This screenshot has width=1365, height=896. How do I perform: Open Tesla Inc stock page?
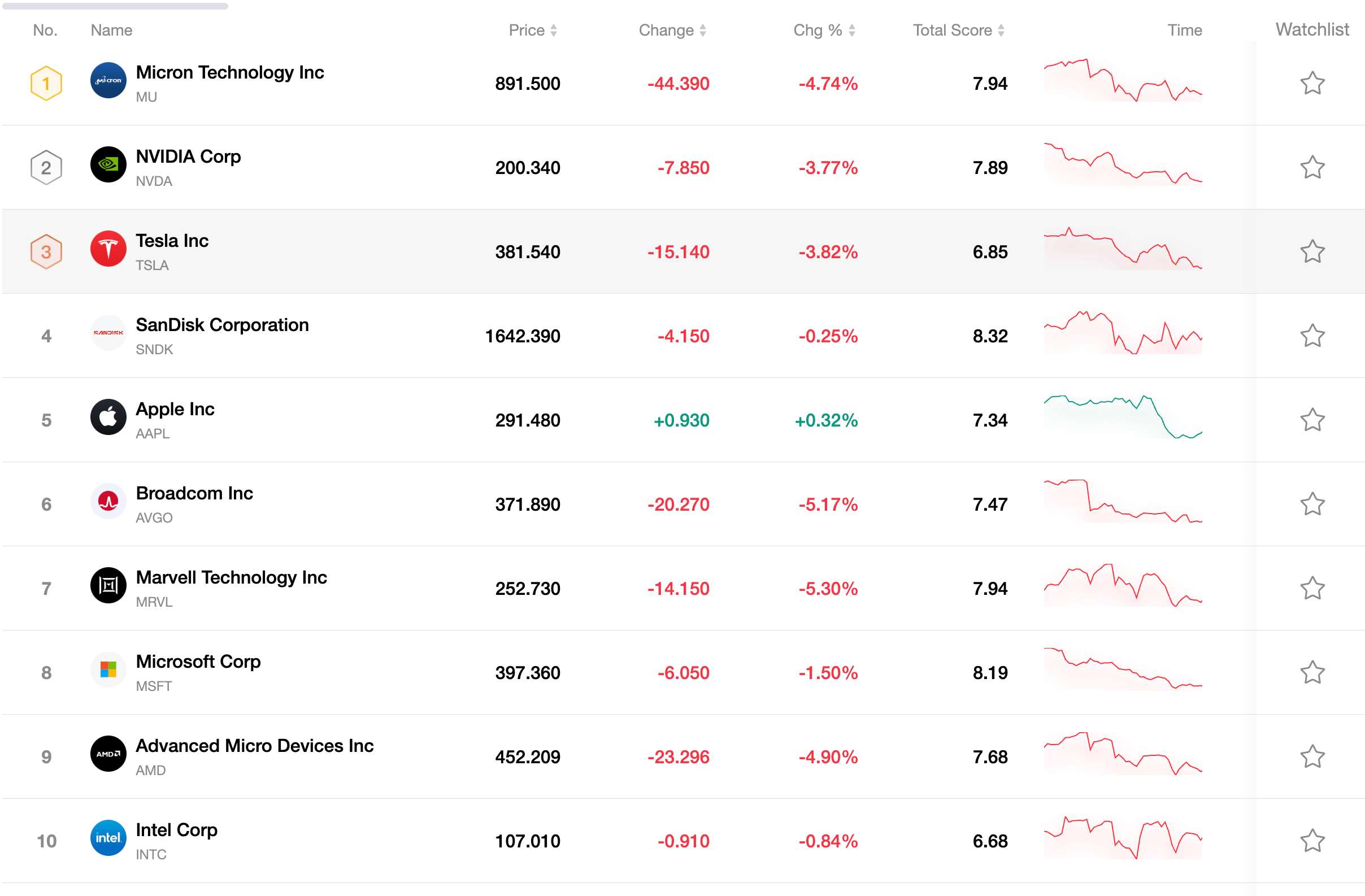pos(172,241)
